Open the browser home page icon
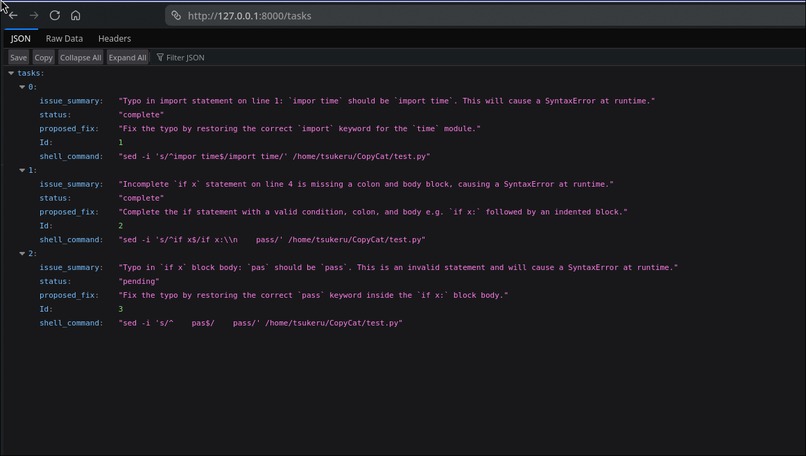806x456 pixels. coord(76,15)
